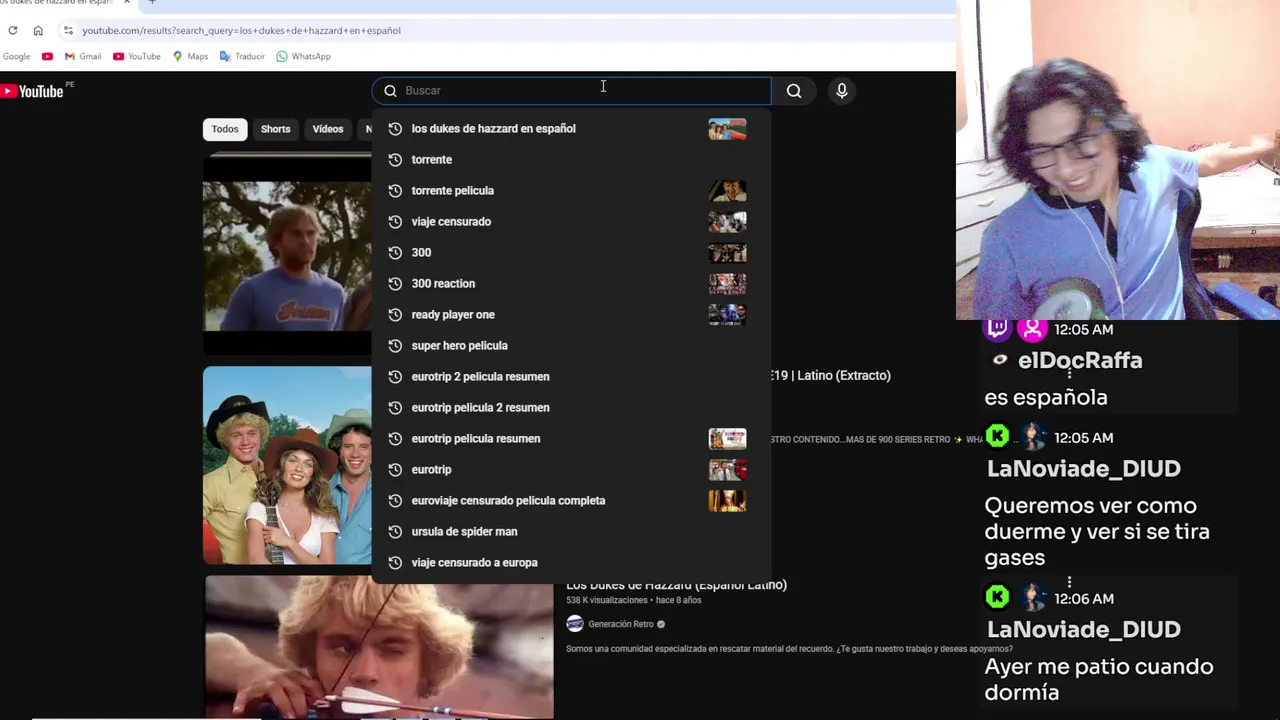Click the streamer webcam overlay

click(1118, 160)
